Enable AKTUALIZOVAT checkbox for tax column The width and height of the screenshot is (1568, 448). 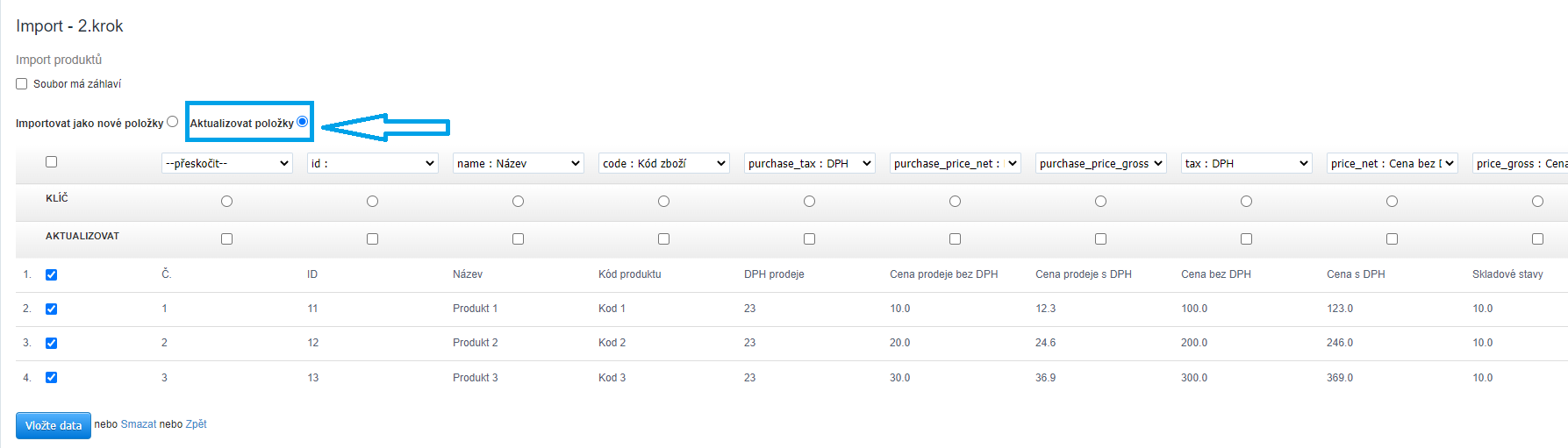[x=1247, y=239]
